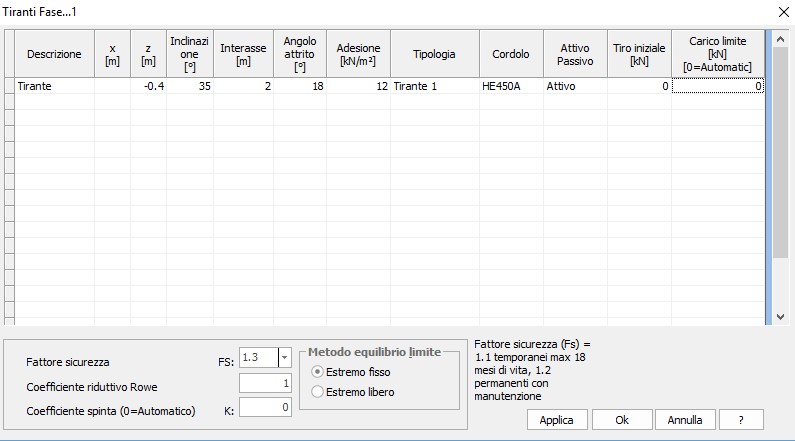Viewport: 795px width, 441px height.
Task: Click the Carico limite cell in first row
Action: [717, 87]
